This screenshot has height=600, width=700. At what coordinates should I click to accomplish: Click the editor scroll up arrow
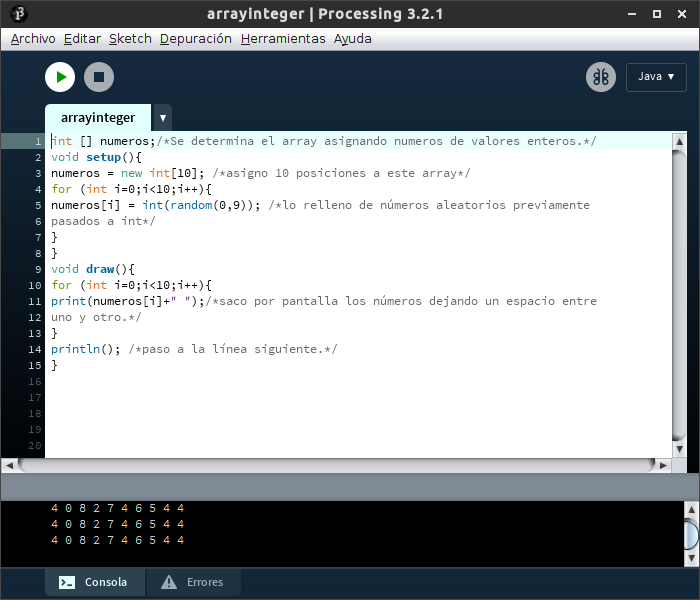click(679, 142)
